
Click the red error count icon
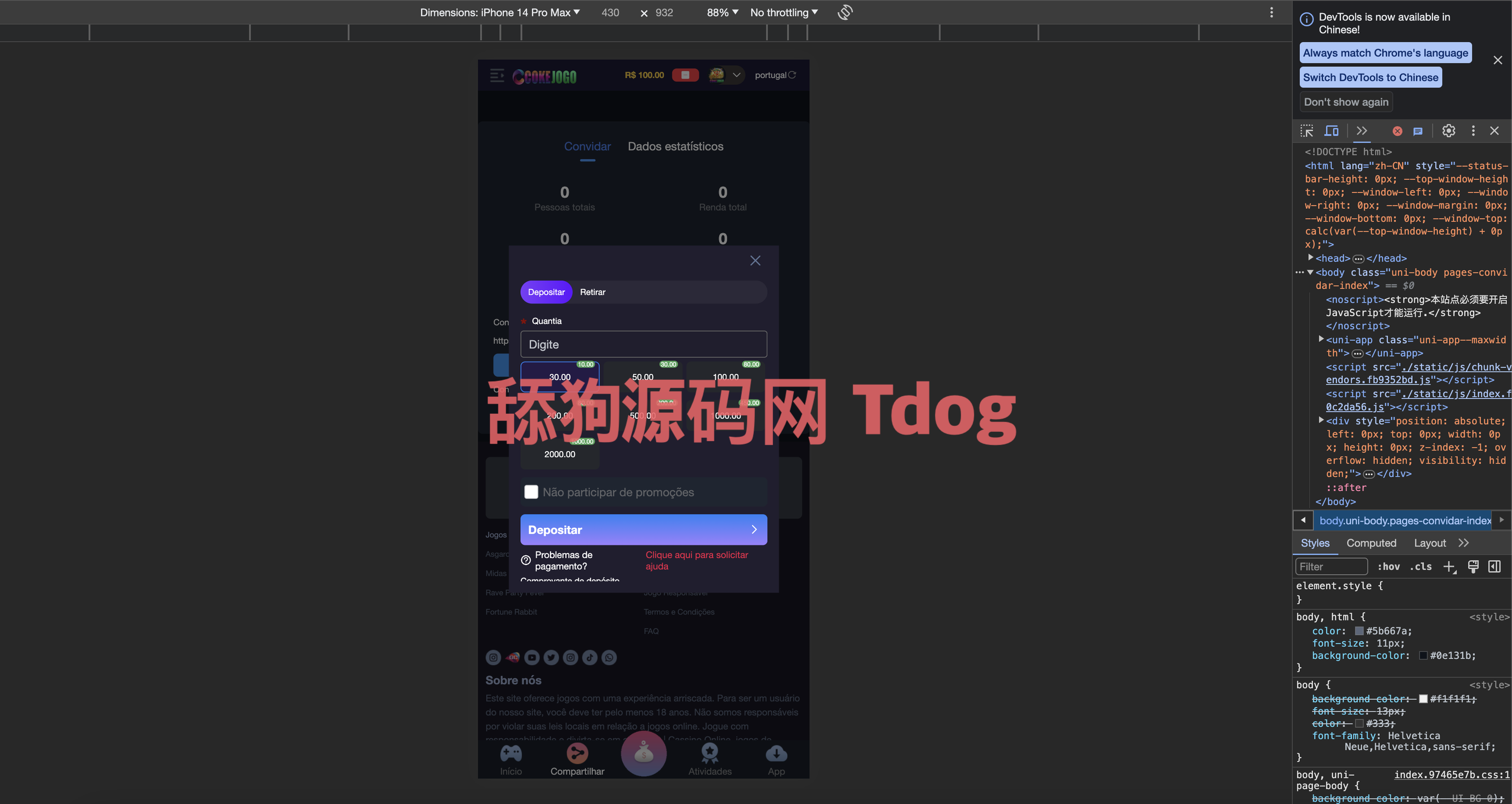click(1397, 131)
